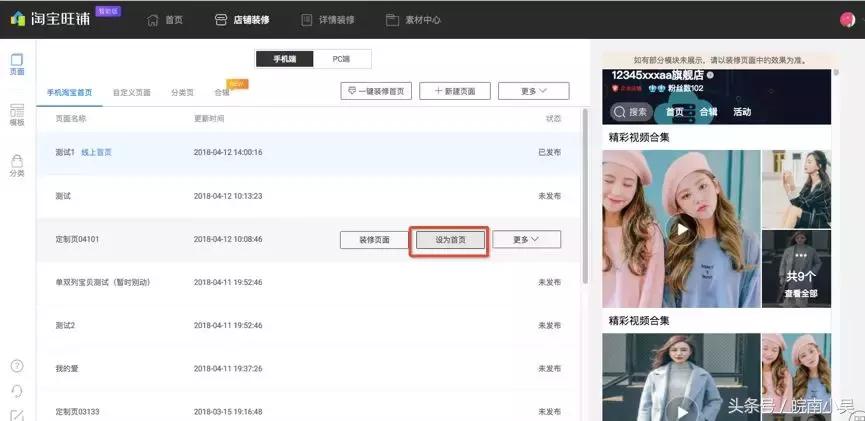
Task: Click 搜索 box in store preview
Action: 631,111
